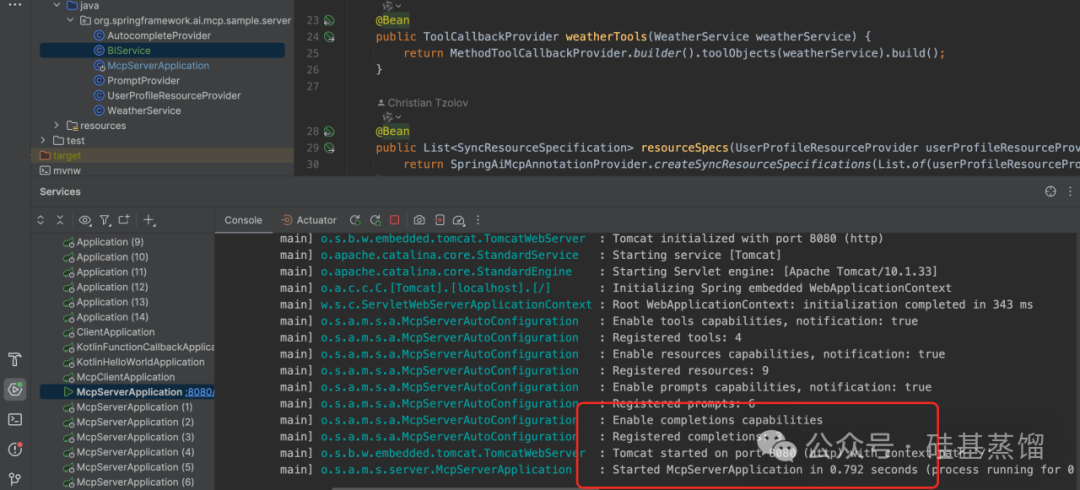Switch to the Console tab
Screen dimensions: 1080x490
243,220
